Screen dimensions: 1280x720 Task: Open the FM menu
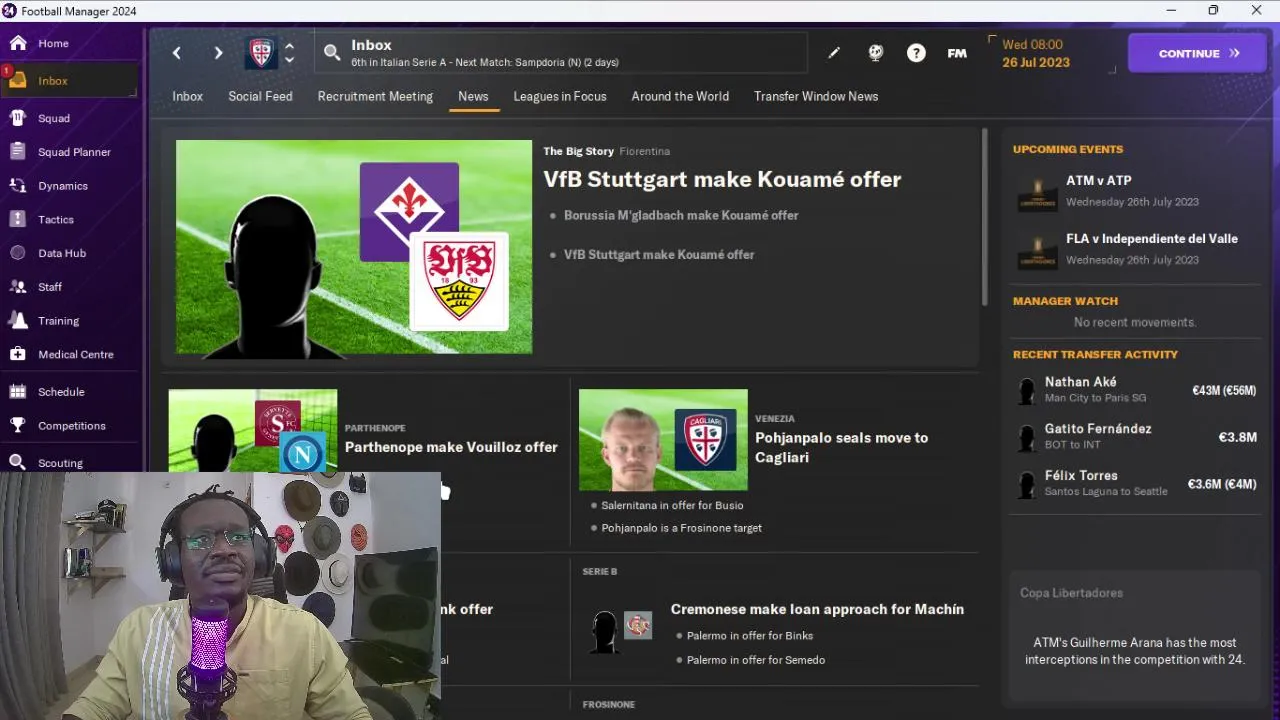pos(957,53)
